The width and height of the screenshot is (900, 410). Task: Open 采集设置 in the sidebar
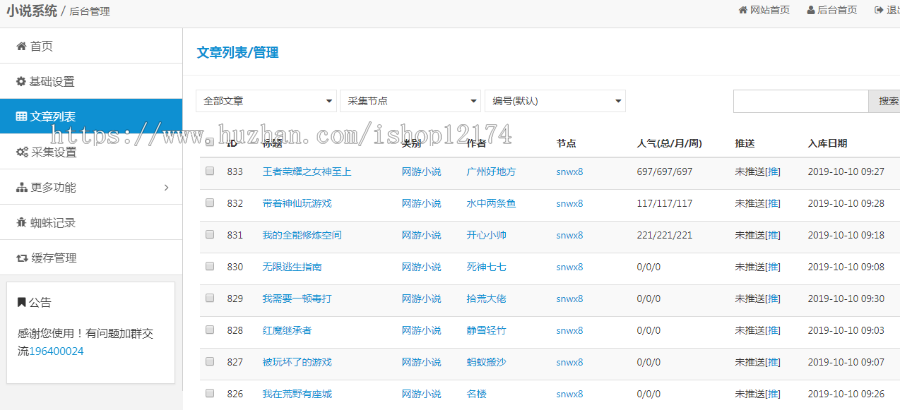point(91,152)
